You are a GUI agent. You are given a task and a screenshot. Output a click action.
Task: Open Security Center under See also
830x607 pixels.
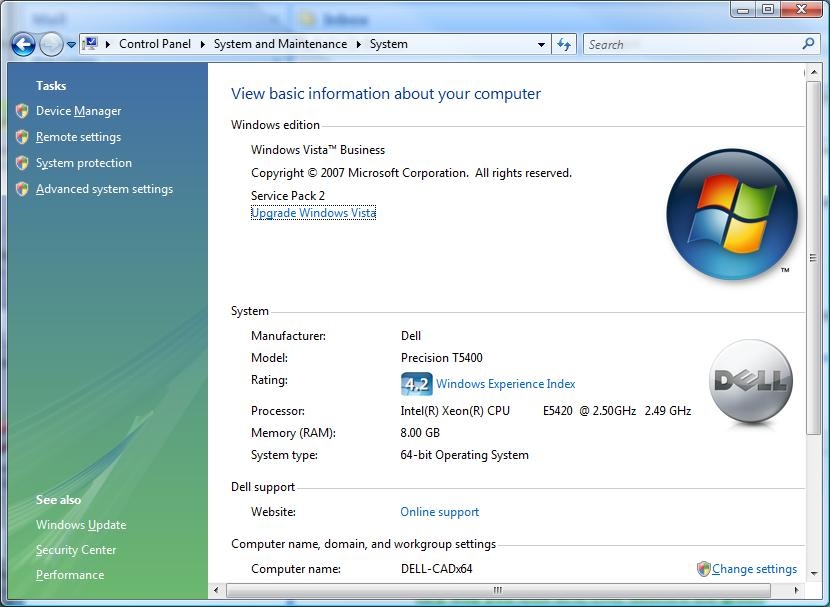pos(76,550)
